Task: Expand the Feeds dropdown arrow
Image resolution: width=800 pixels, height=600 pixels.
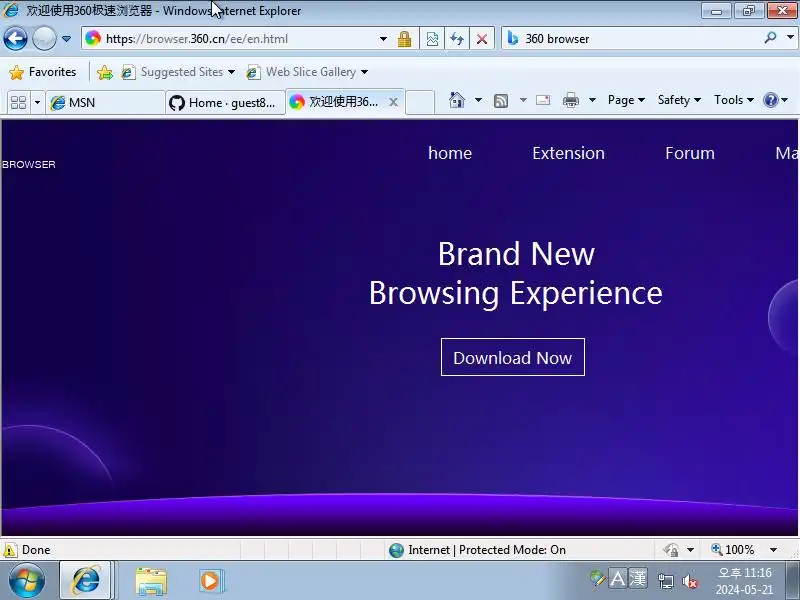Action: coord(523,100)
